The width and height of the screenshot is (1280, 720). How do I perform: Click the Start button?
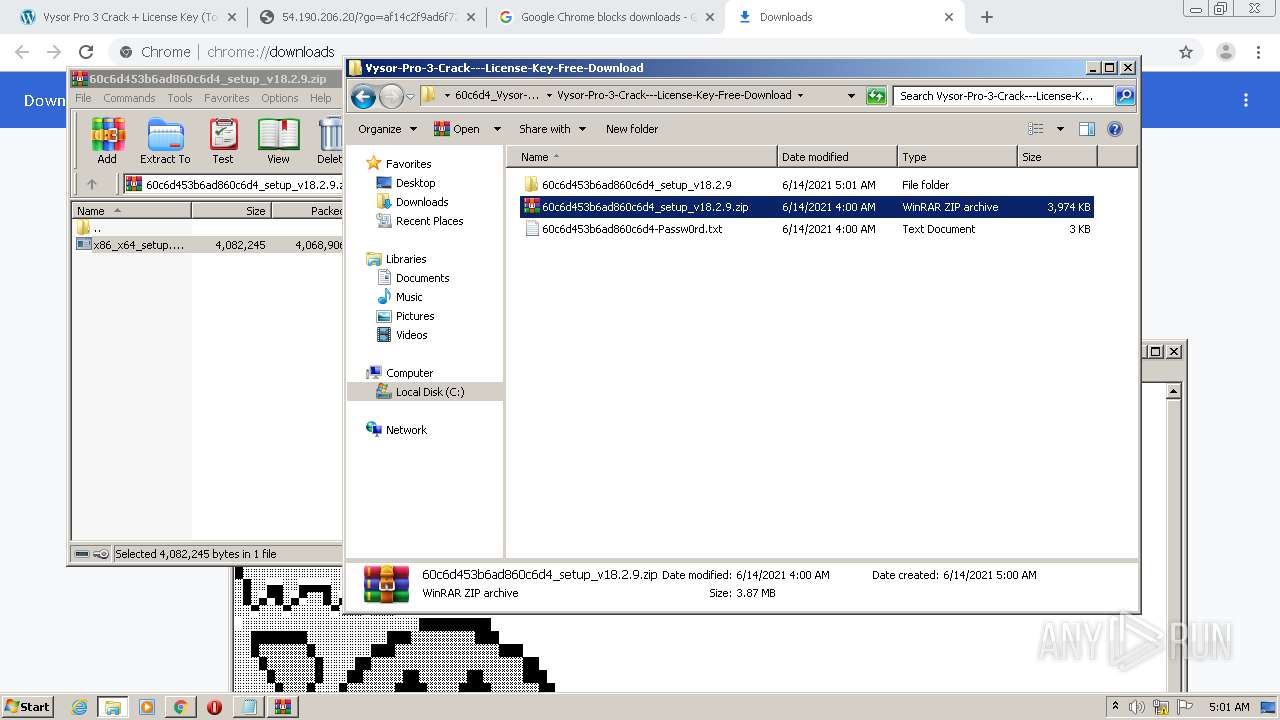(28, 707)
